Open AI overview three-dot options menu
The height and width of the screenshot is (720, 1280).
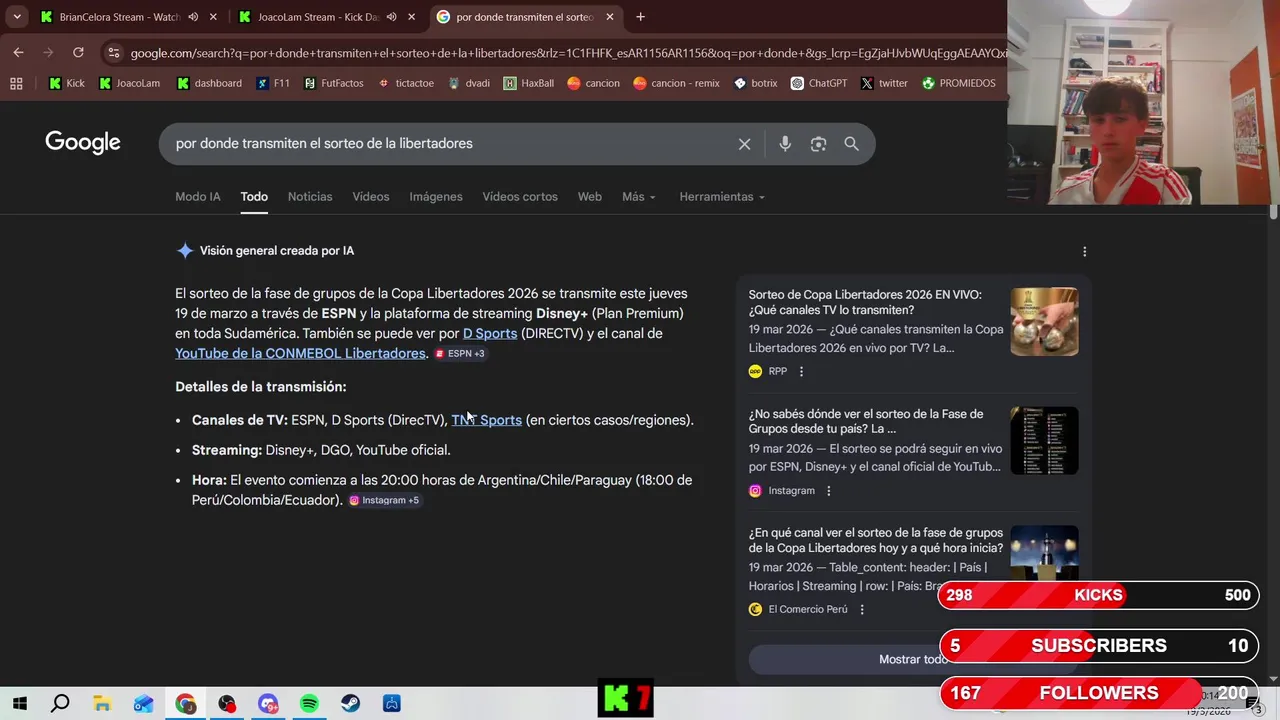(x=1084, y=252)
